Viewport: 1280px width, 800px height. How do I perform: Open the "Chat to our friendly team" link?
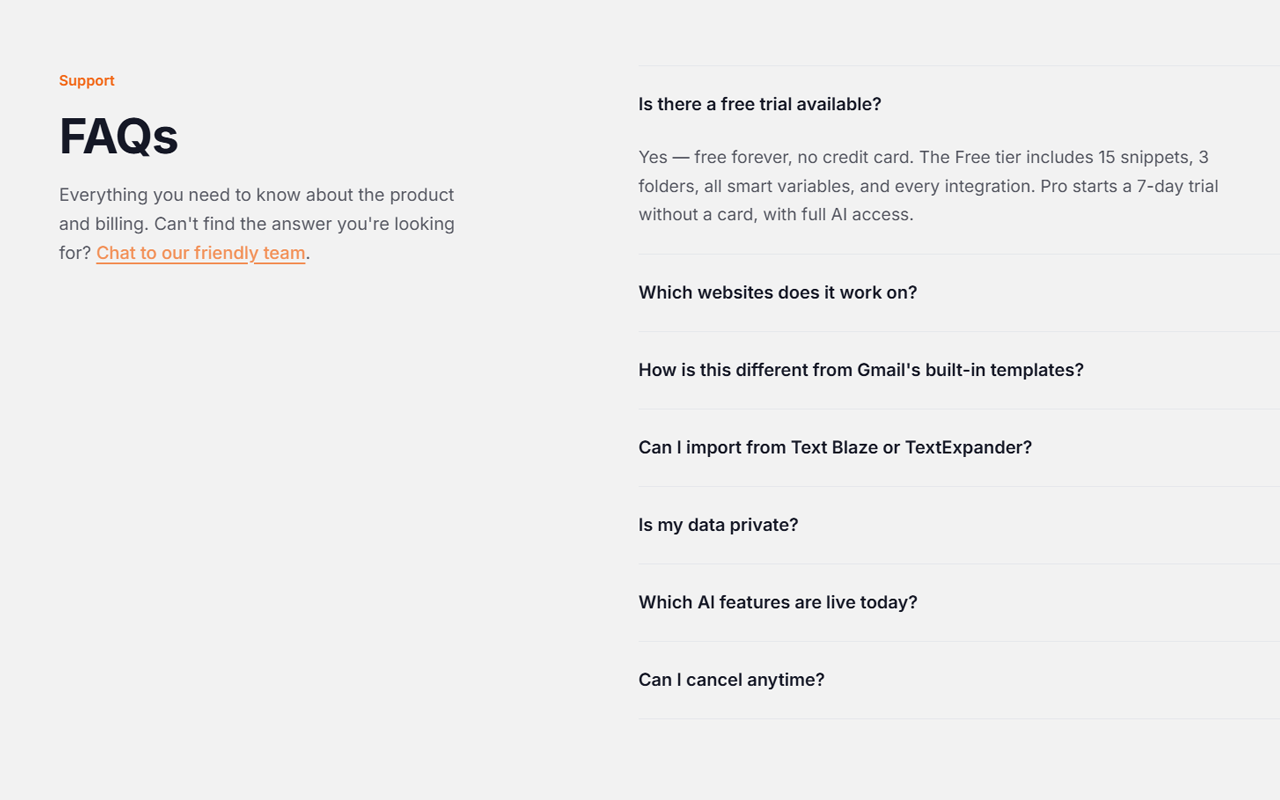point(200,252)
